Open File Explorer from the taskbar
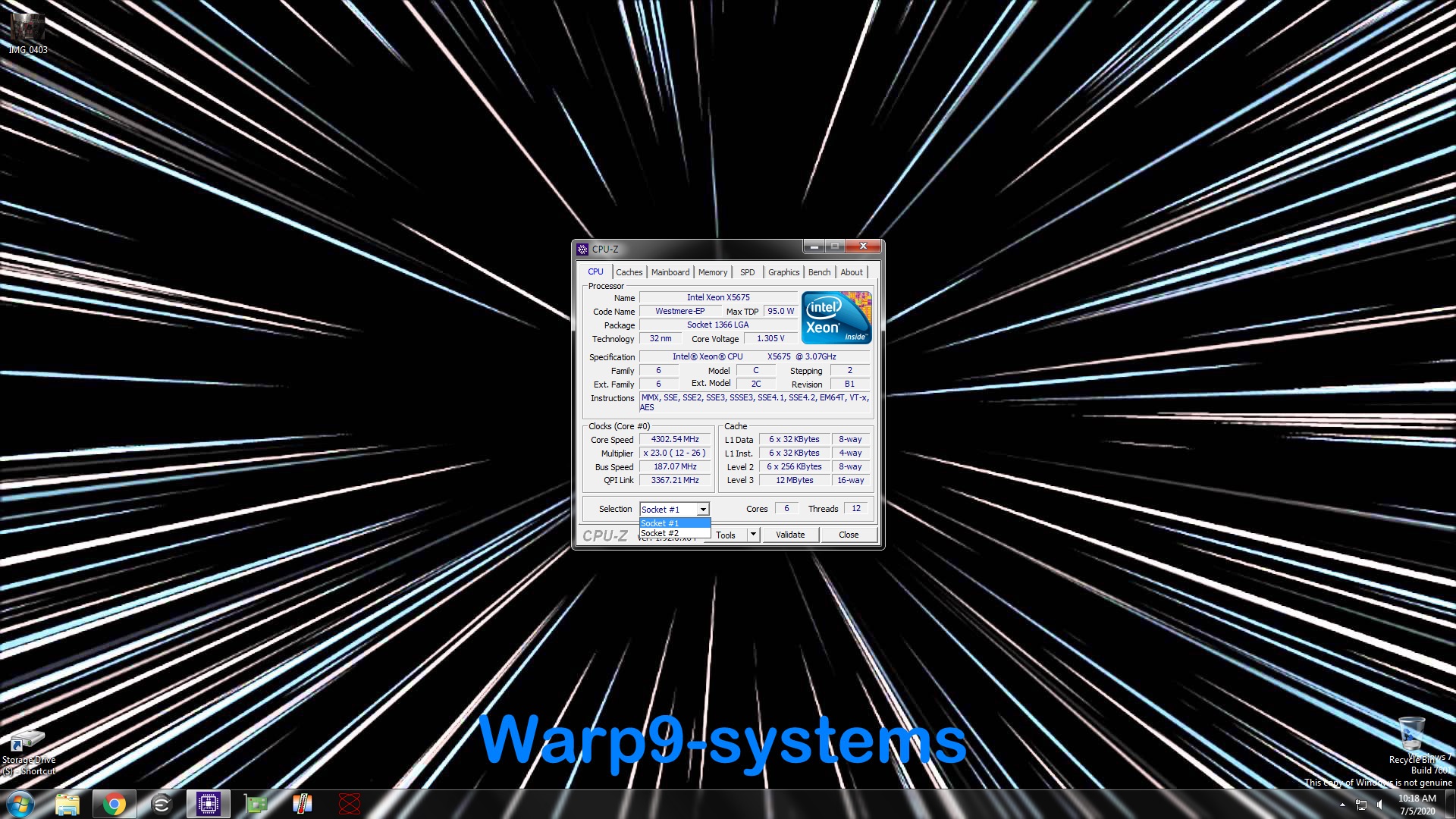 click(x=67, y=804)
